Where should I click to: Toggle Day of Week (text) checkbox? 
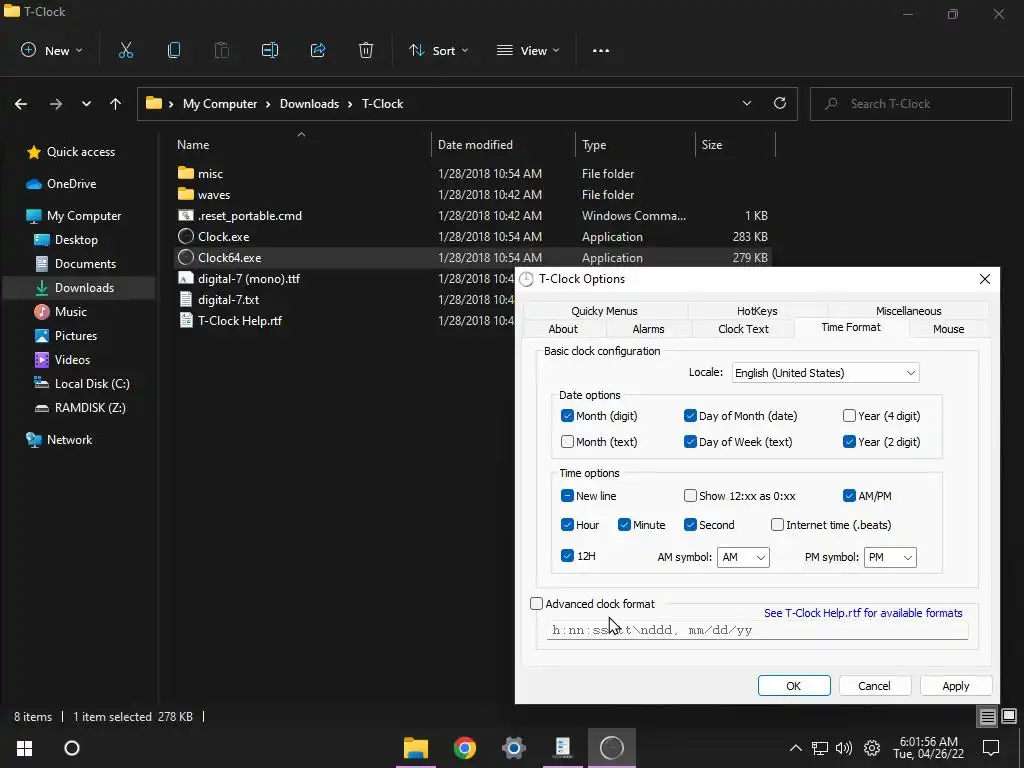click(x=690, y=442)
